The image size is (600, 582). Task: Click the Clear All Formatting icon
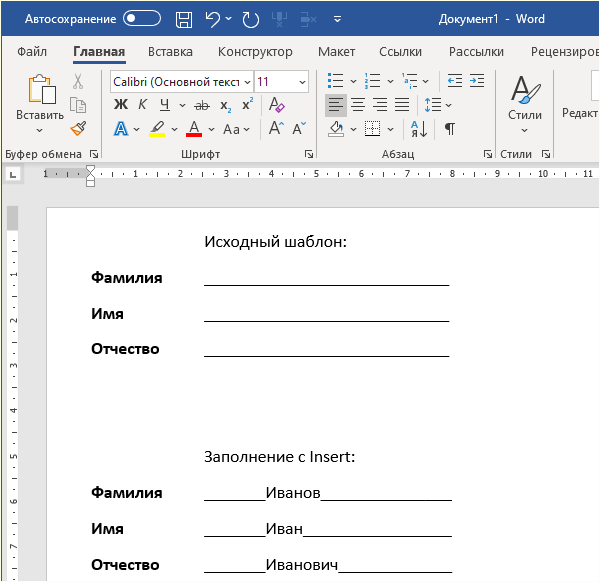pos(276,104)
